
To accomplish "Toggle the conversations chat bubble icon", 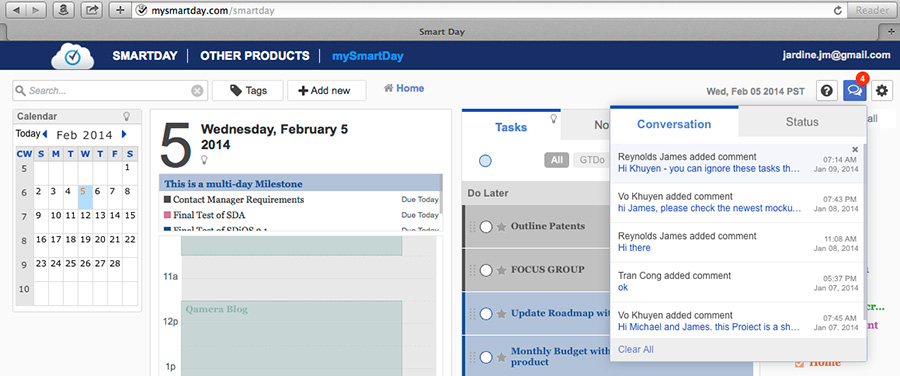I will [855, 91].
